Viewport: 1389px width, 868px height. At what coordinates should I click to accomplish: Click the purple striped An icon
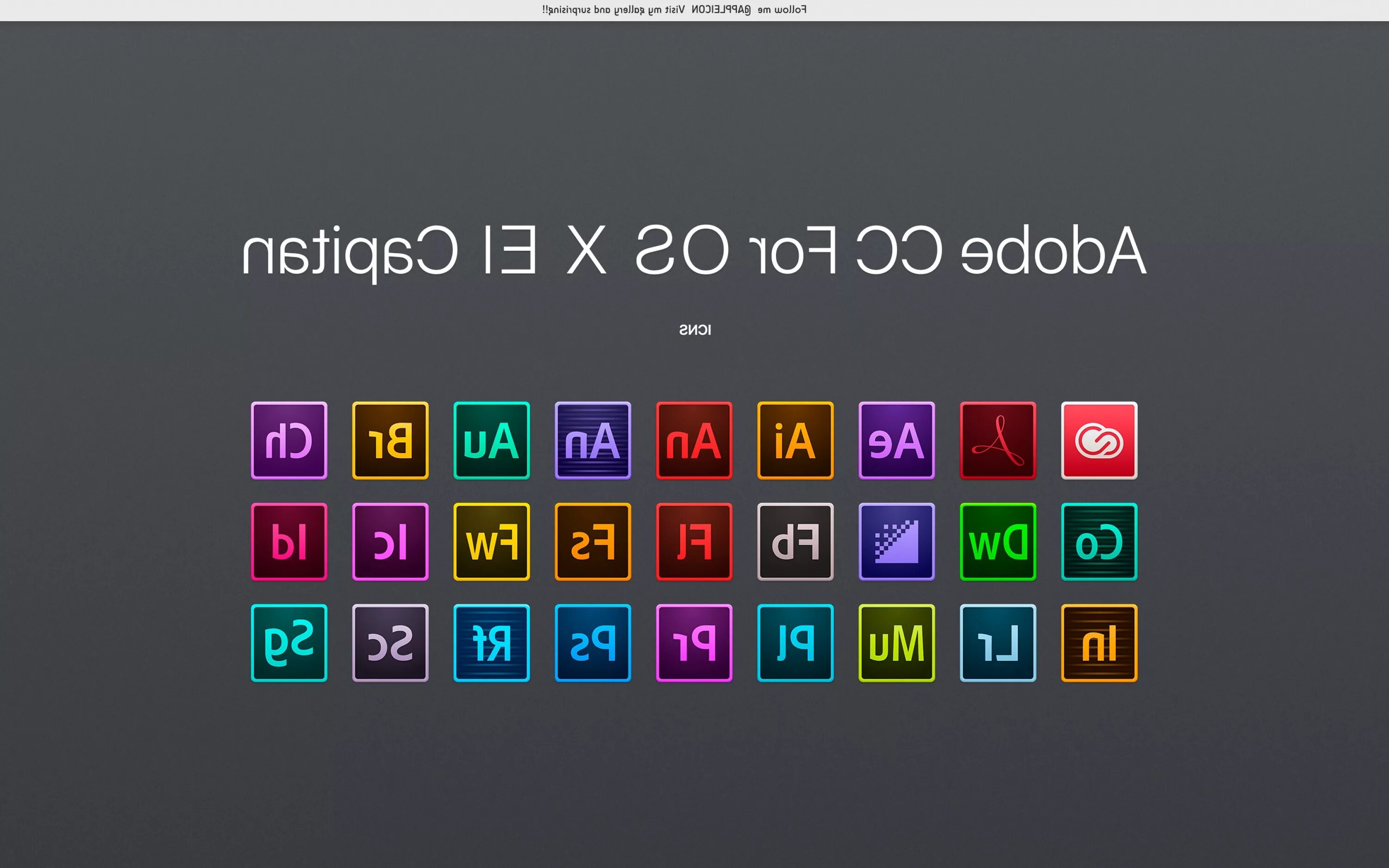coord(592,440)
